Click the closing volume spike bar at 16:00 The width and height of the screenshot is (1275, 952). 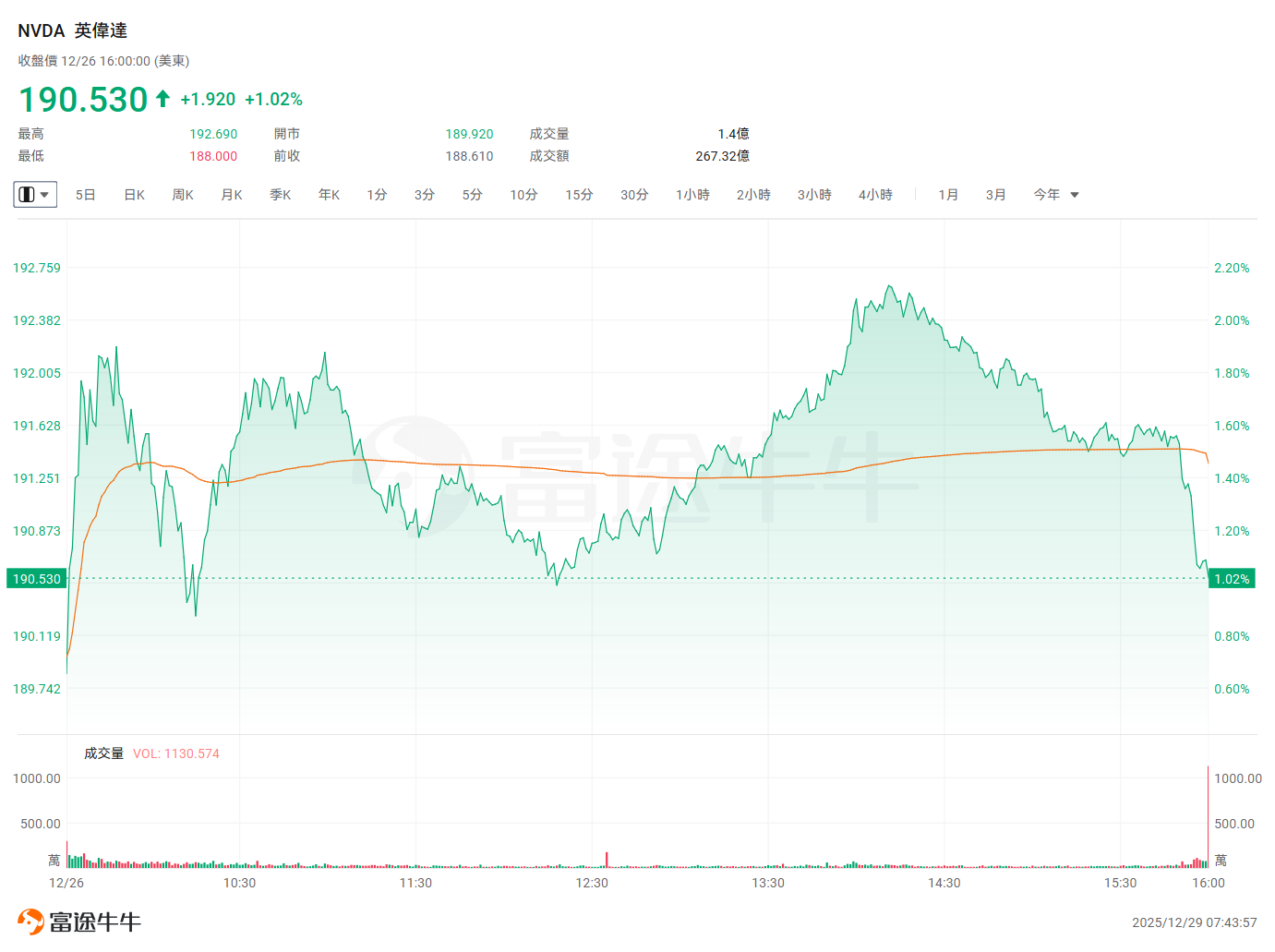pos(1208,817)
